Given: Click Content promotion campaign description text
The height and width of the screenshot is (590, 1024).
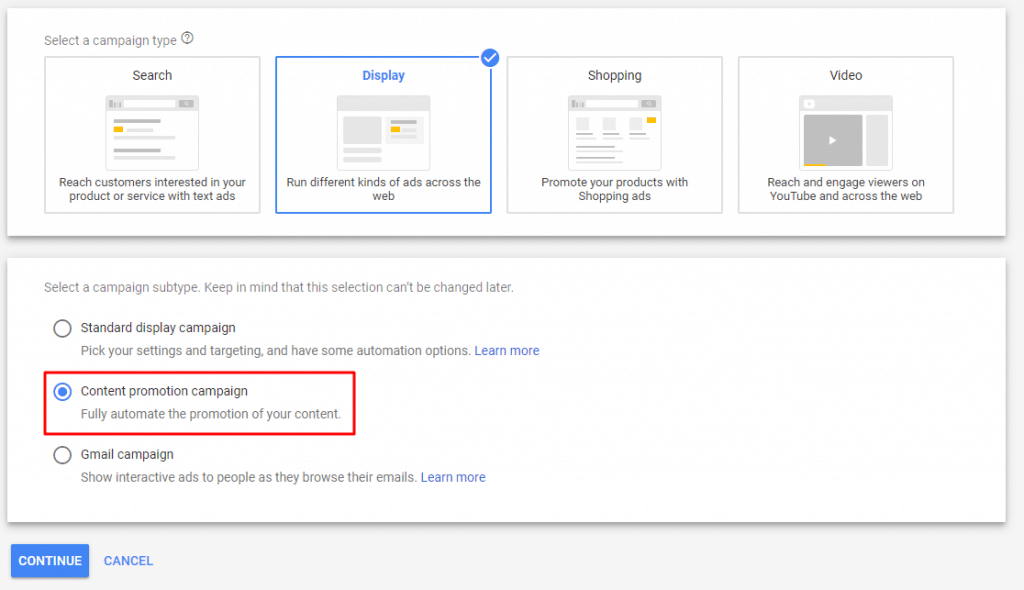Looking at the screenshot, I should point(210,414).
